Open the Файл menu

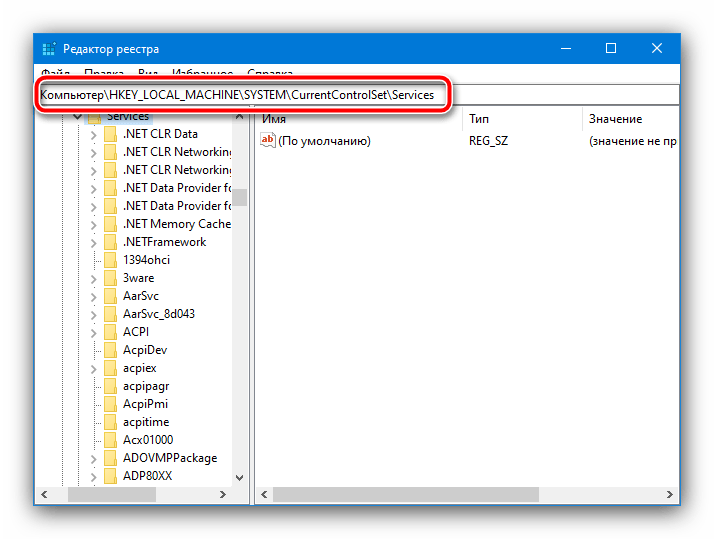pyautogui.click(x=56, y=73)
